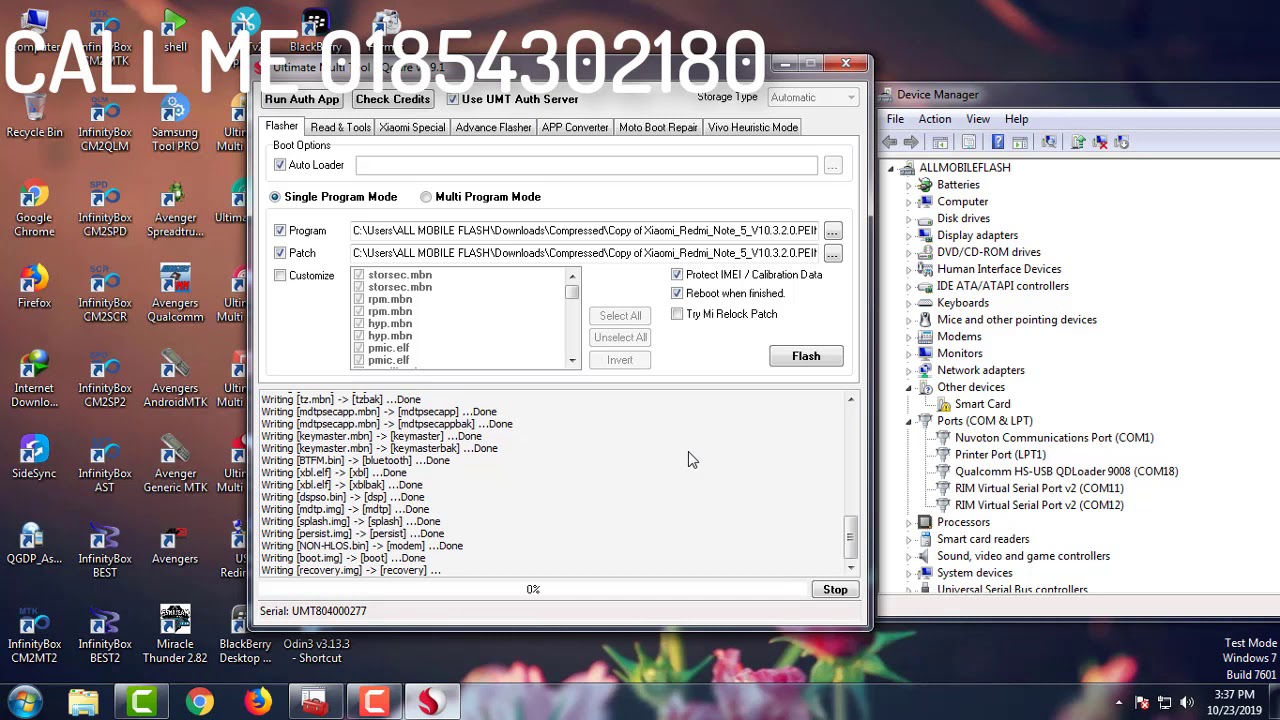The image size is (1280, 720).
Task: Stop the current flashing operation
Action: [x=835, y=590]
